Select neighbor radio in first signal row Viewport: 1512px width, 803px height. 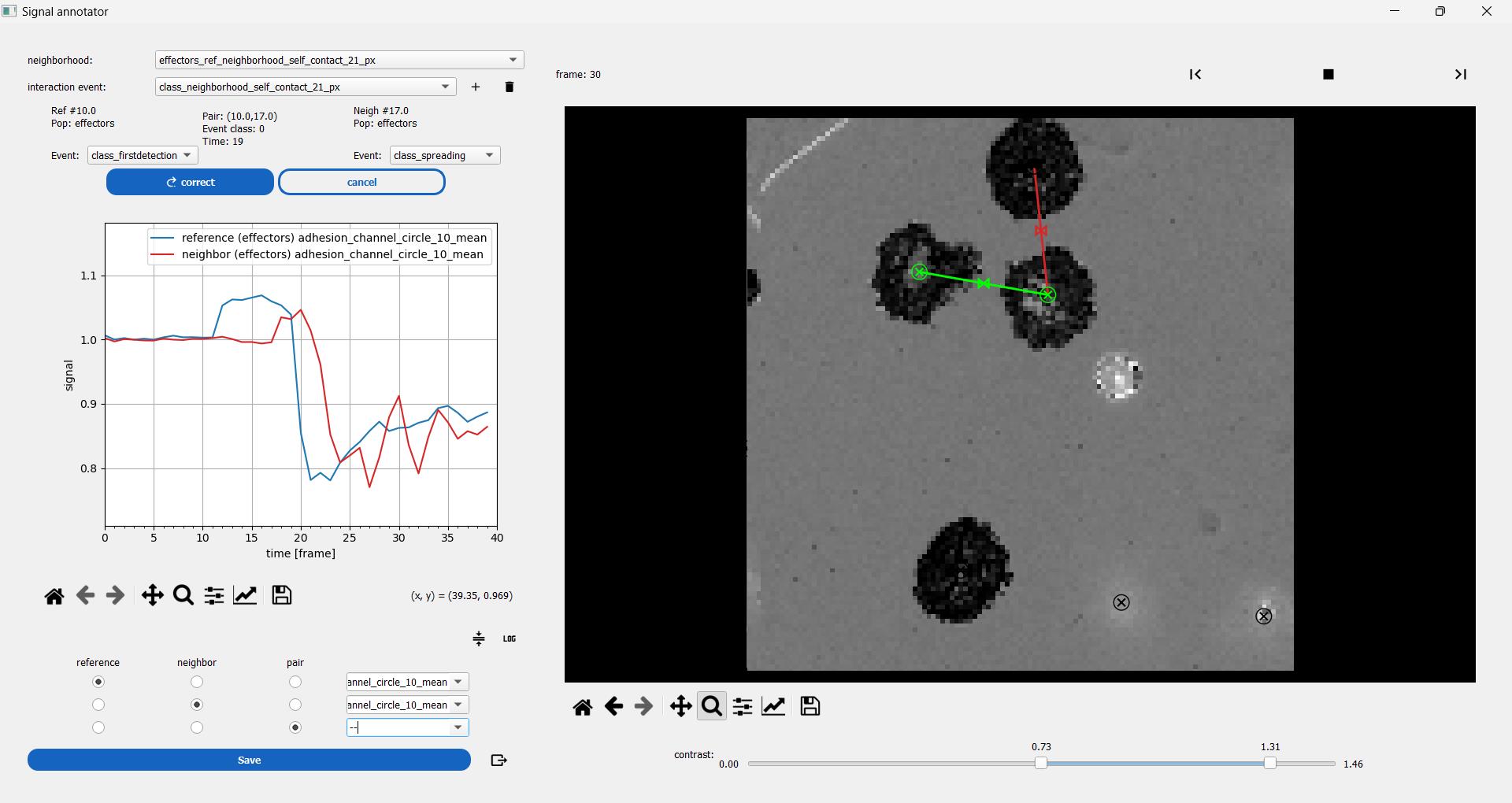tap(197, 682)
